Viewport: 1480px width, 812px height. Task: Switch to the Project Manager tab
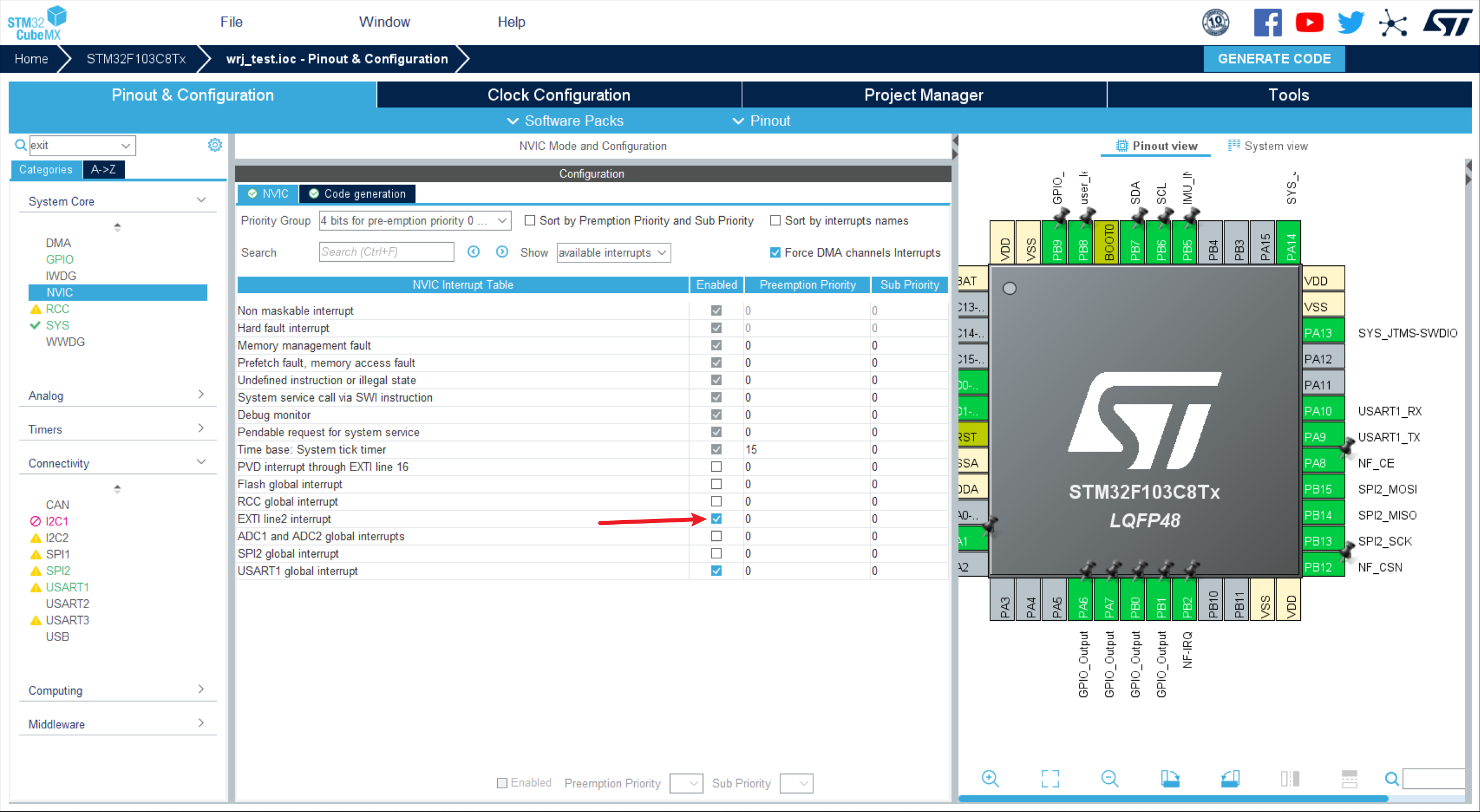[x=923, y=94]
